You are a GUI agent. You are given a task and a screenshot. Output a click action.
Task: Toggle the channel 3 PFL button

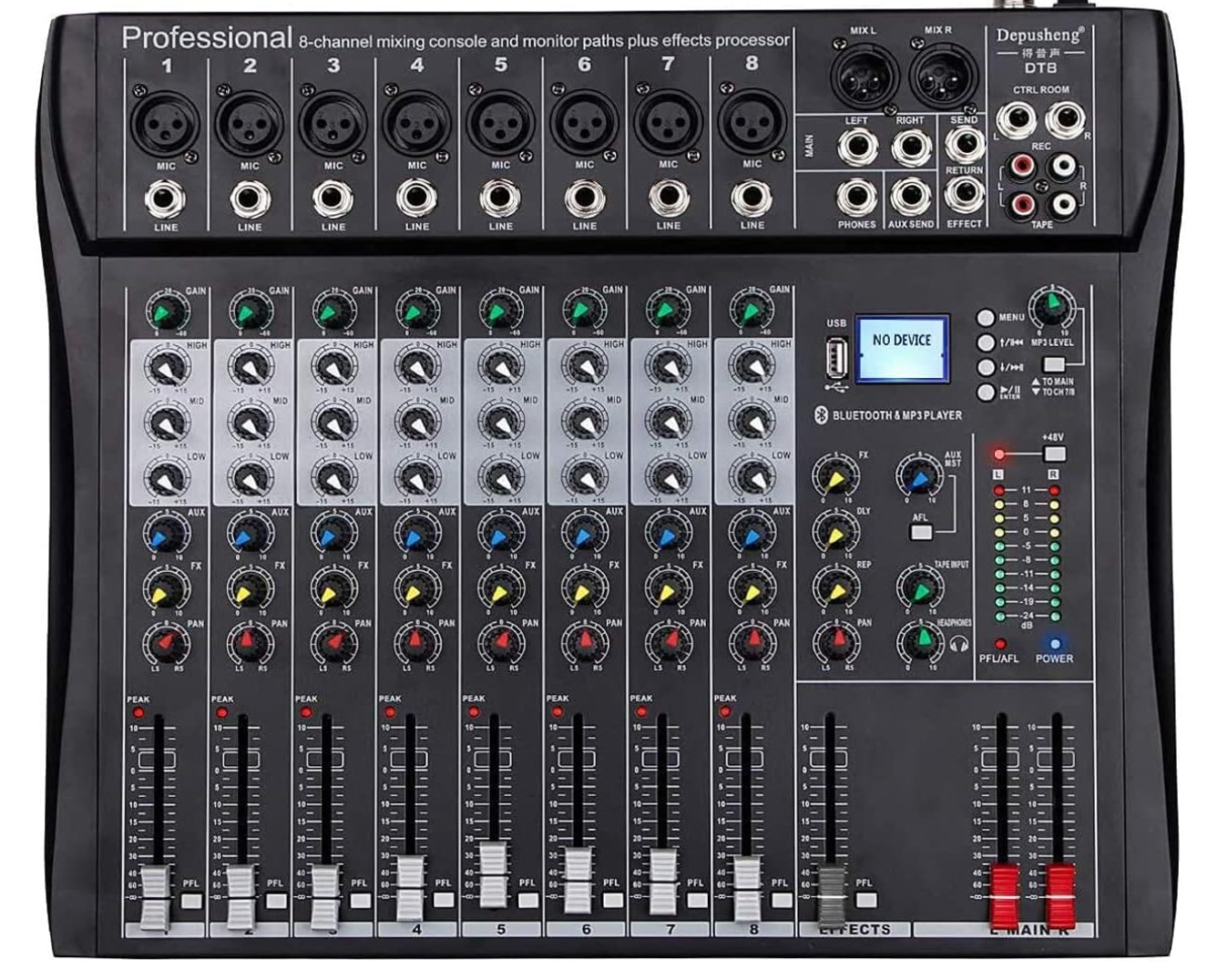[x=360, y=900]
